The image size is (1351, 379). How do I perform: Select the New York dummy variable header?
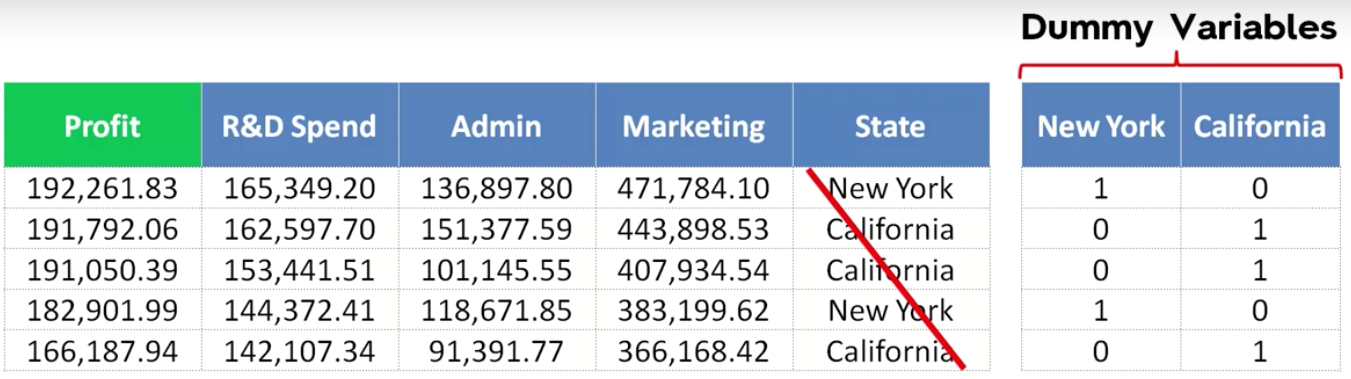pos(1101,125)
